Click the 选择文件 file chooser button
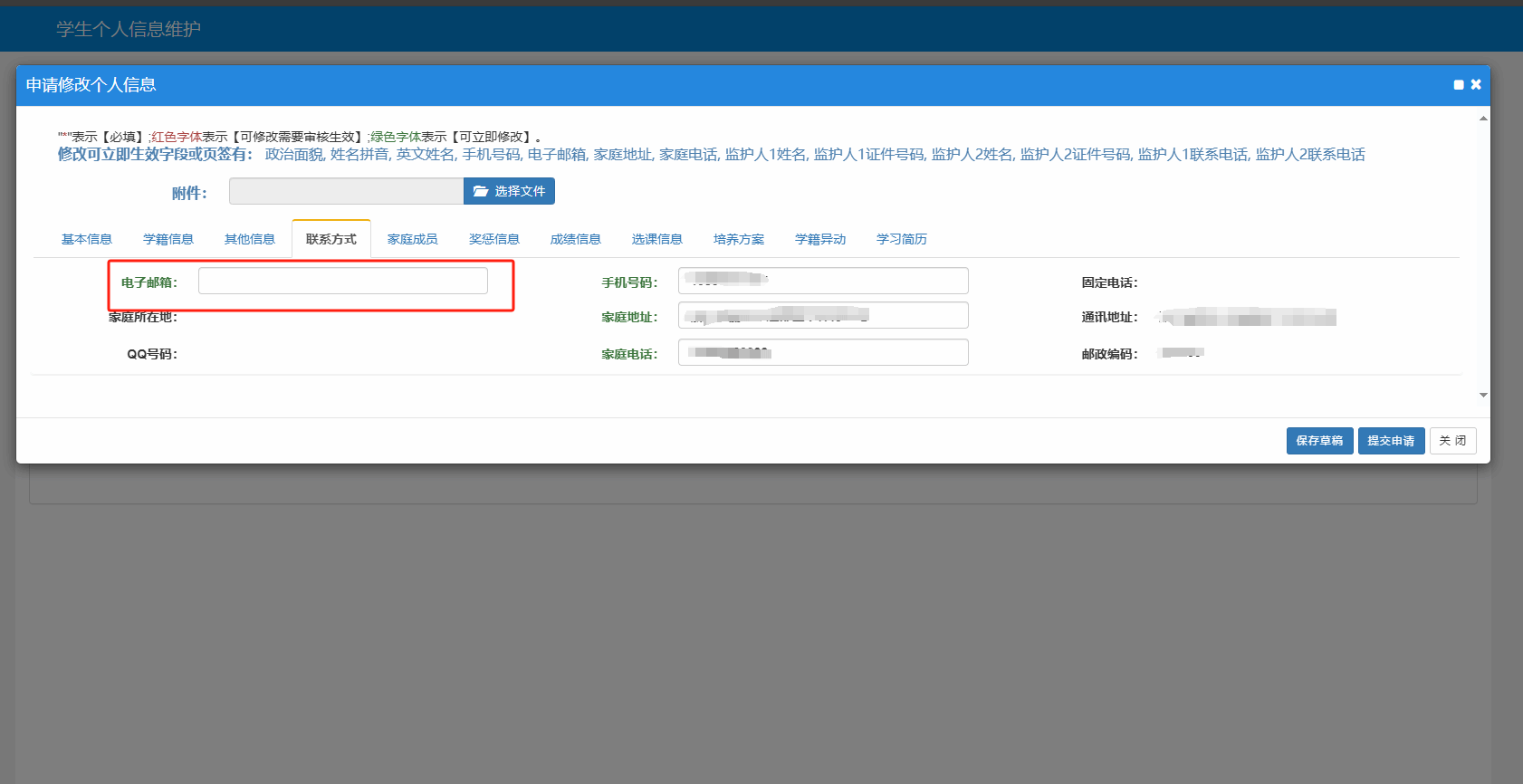Screen dimensions: 1523x784 pos(509,191)
